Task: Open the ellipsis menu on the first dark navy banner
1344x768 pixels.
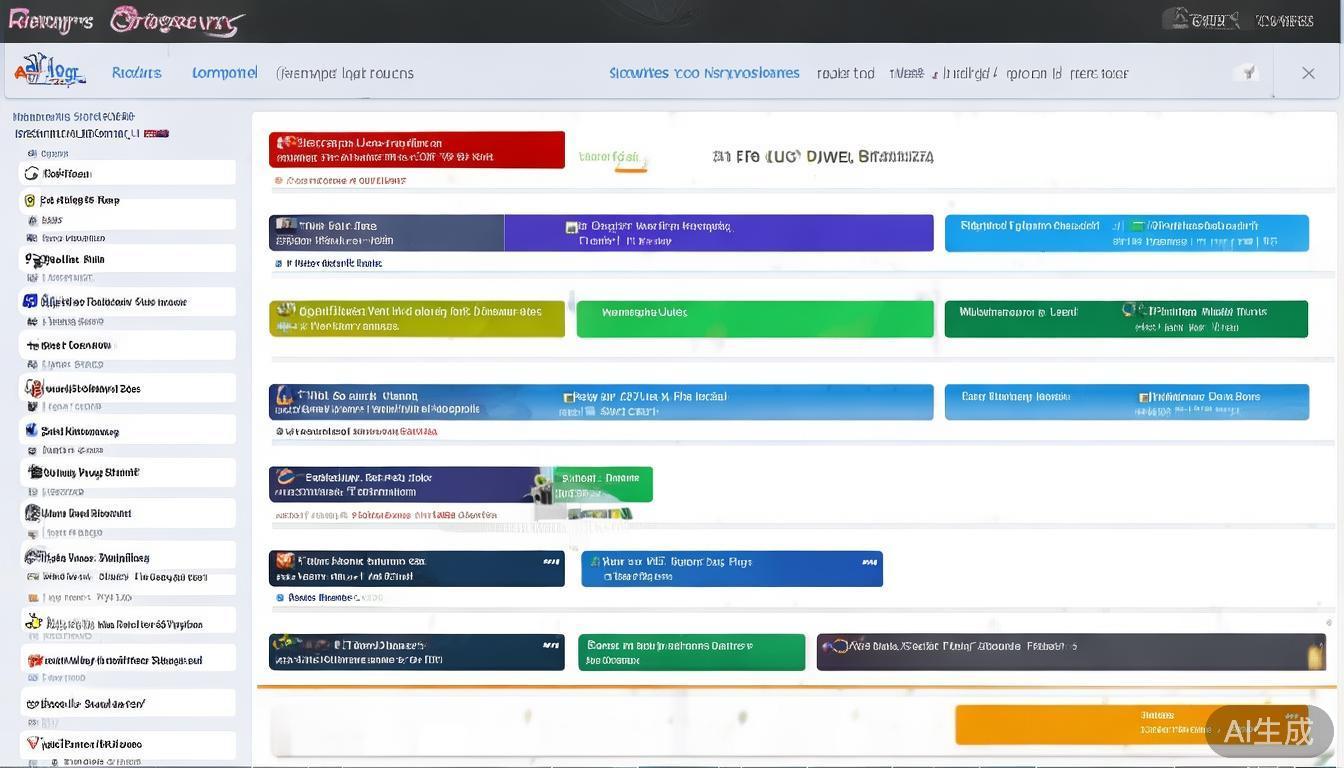Action: 550,562
